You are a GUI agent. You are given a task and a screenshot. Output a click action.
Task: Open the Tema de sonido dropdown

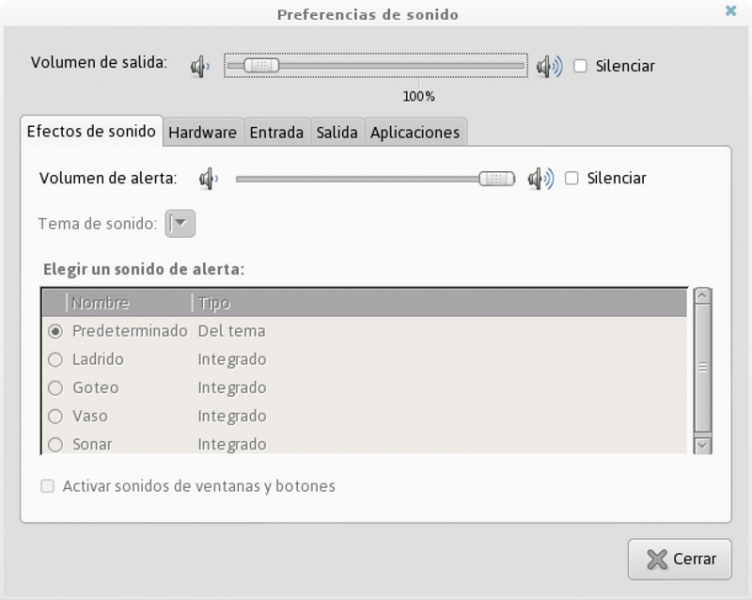[x=180, y=224]
